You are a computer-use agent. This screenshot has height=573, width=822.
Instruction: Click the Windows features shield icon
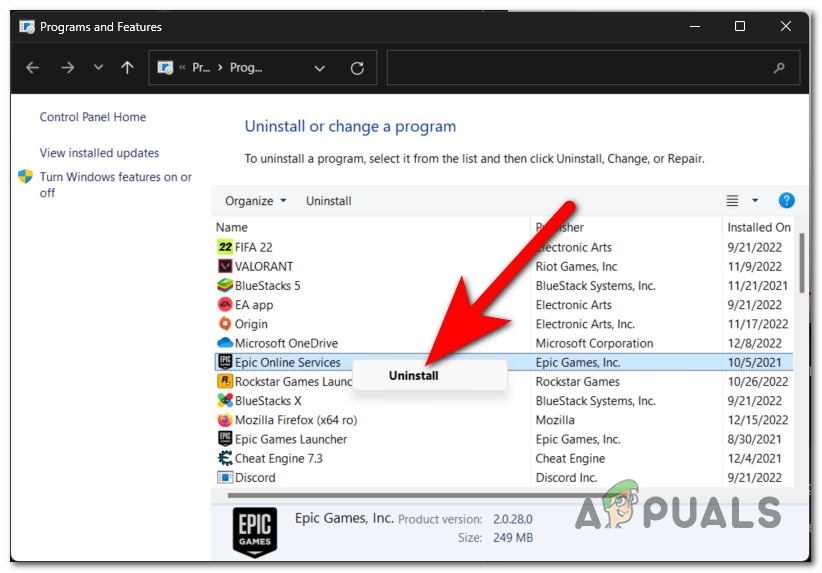click(x=25, y=176)
